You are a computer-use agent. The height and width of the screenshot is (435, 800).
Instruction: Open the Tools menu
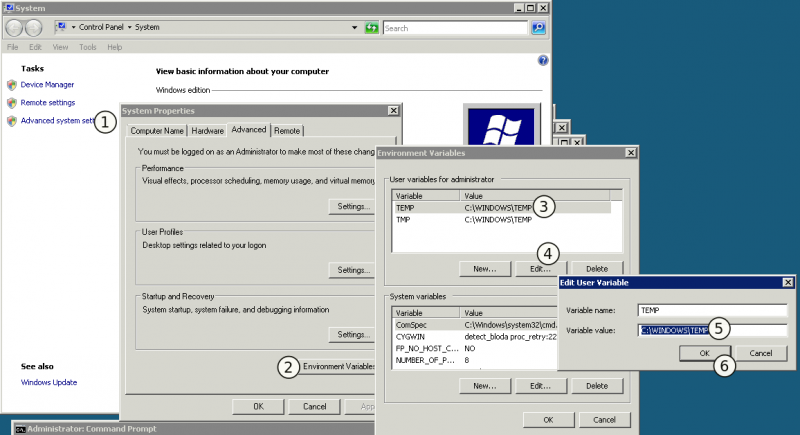88,47
